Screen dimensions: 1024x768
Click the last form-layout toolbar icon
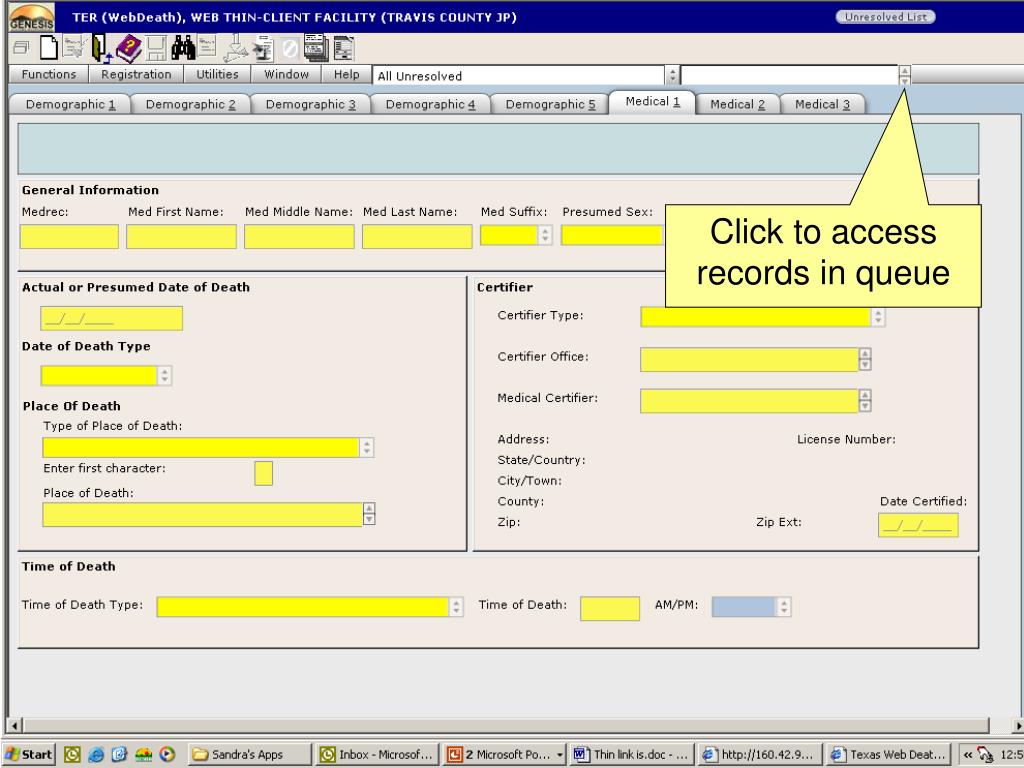(344, 49)
